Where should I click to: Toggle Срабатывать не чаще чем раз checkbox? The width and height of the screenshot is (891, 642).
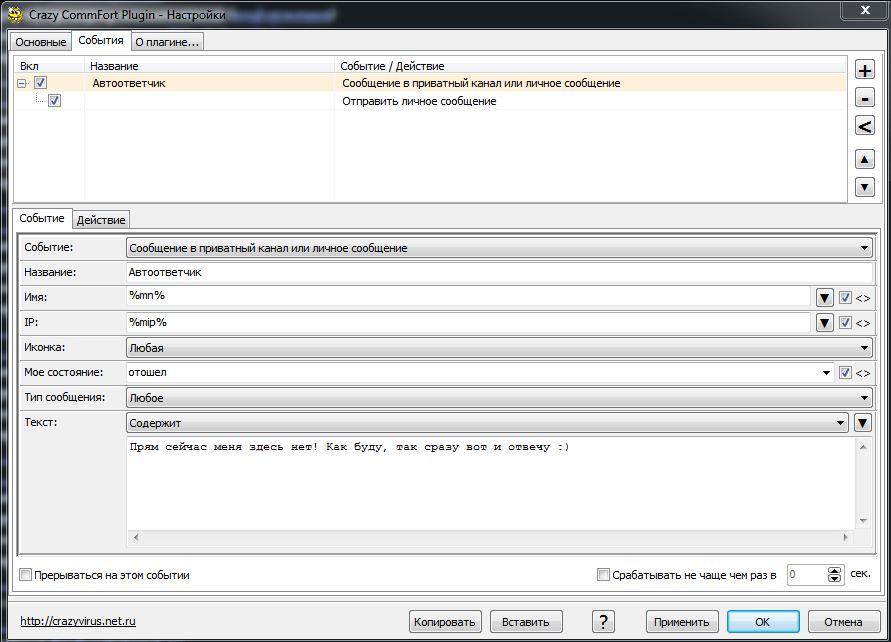pyautogui.click(x=603, y=575)
